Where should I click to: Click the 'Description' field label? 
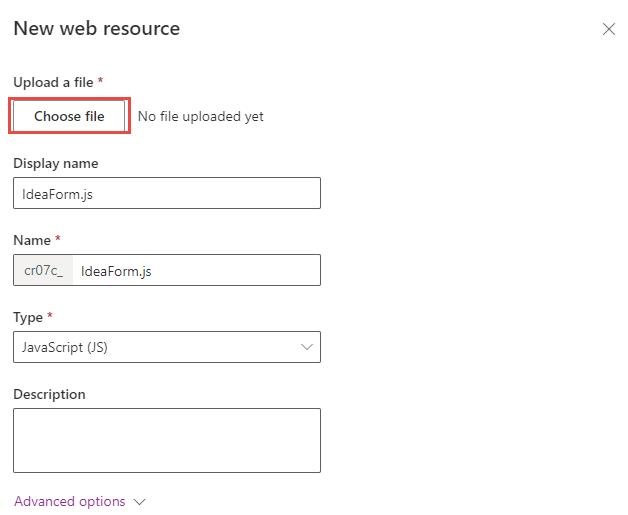[x=49, y=394]
